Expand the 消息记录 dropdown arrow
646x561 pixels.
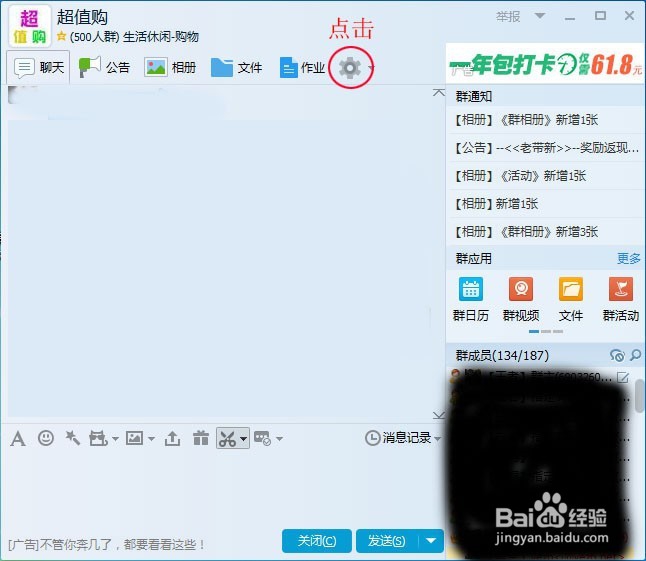tap(438, 438)
